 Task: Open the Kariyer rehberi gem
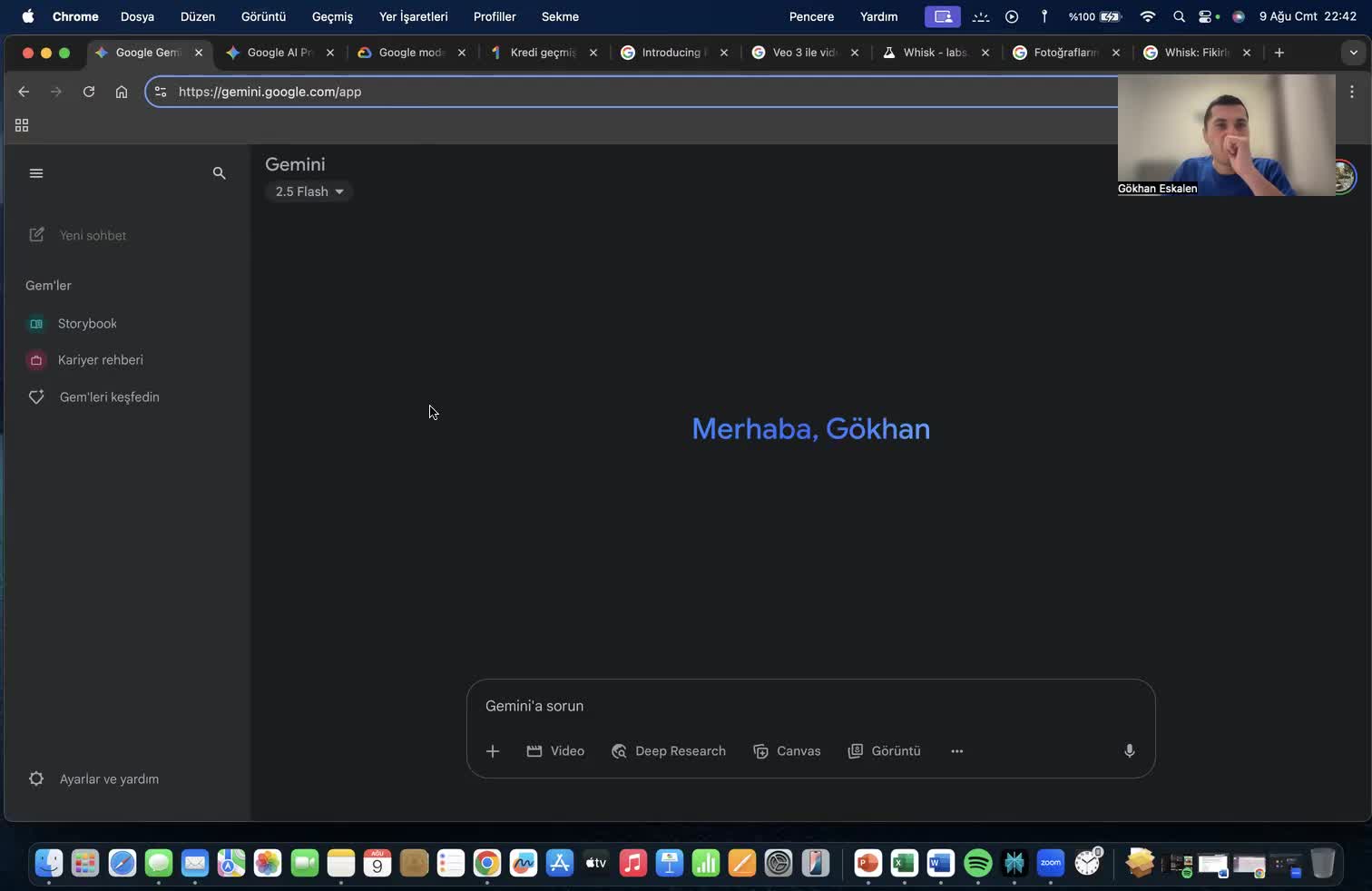tap(85, 360)
